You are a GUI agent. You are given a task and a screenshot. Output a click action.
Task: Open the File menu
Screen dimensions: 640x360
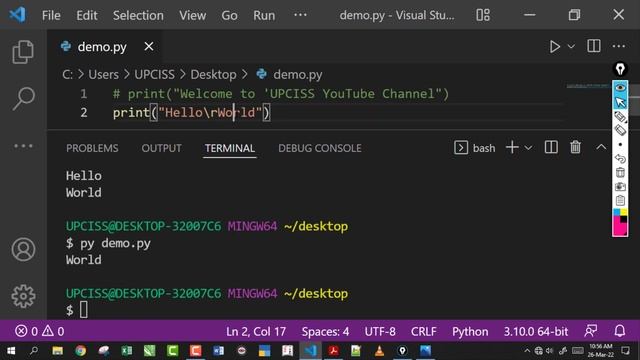click(51, 16)
